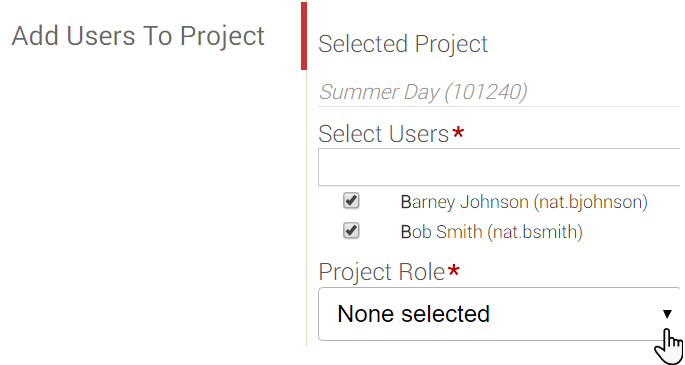Click the checkmark icon beside Barney Johnson
Image resolution: width=685 pixels, height=365 pixels.
[x=351, y=200]
